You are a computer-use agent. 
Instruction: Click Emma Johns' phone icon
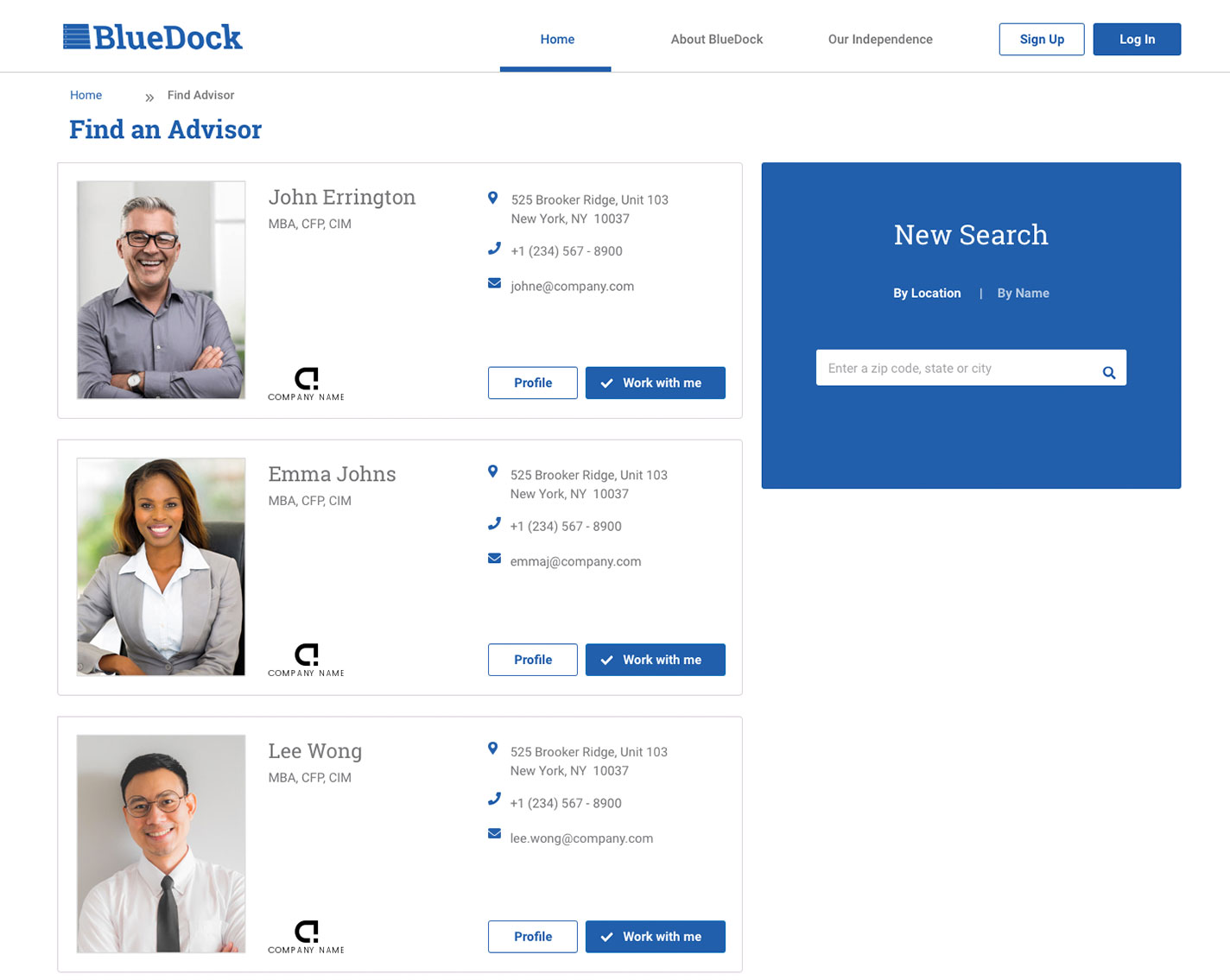pyautogui.click(x=494, y=524)
